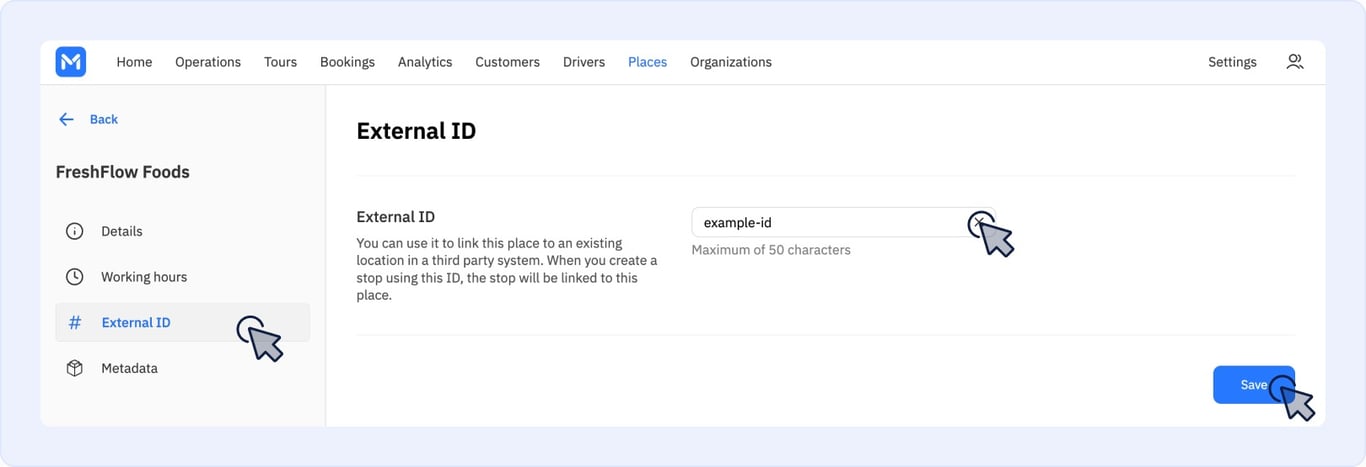Open Details in the sidebar
The height and width of the screenshot is (467, 1366).
tap(182, 231)
